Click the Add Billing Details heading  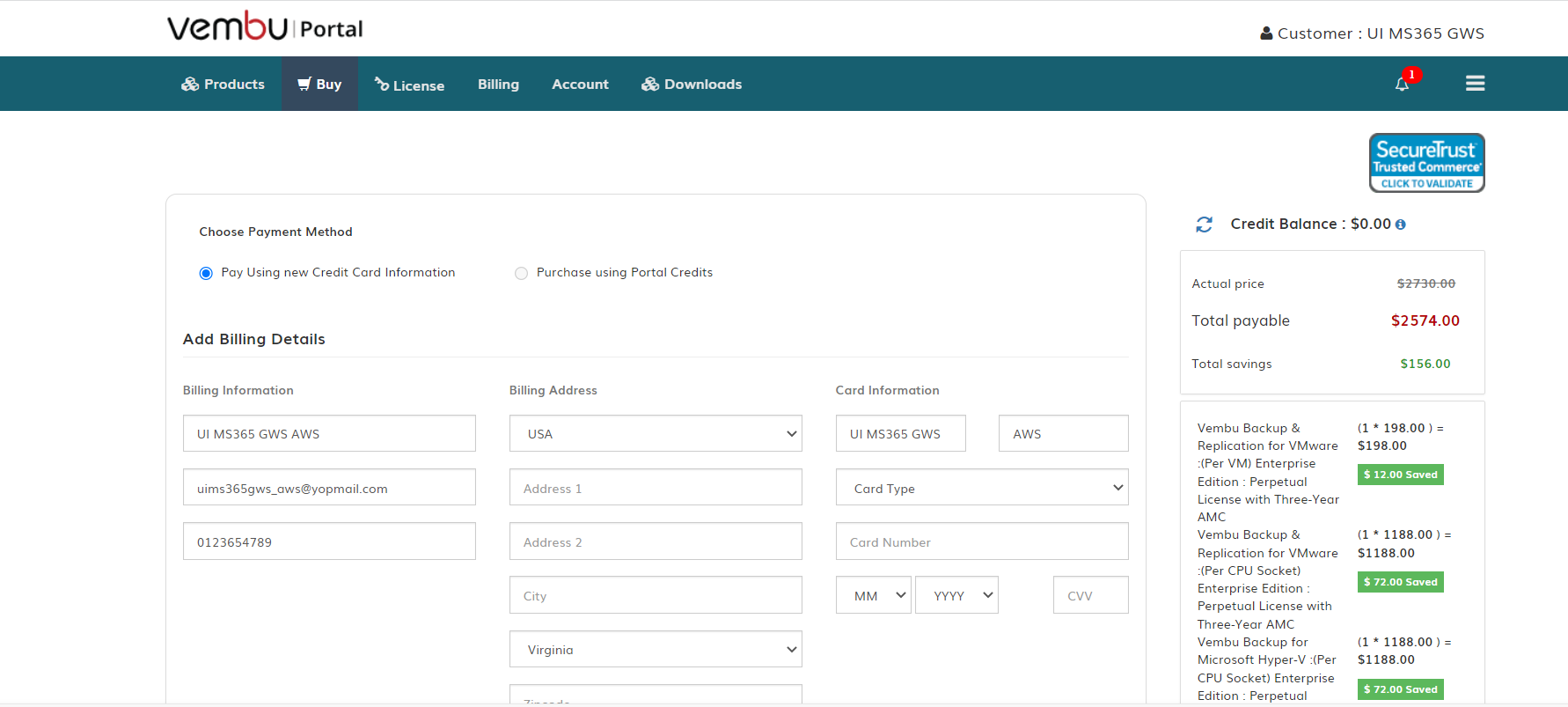tap(253, 339)
